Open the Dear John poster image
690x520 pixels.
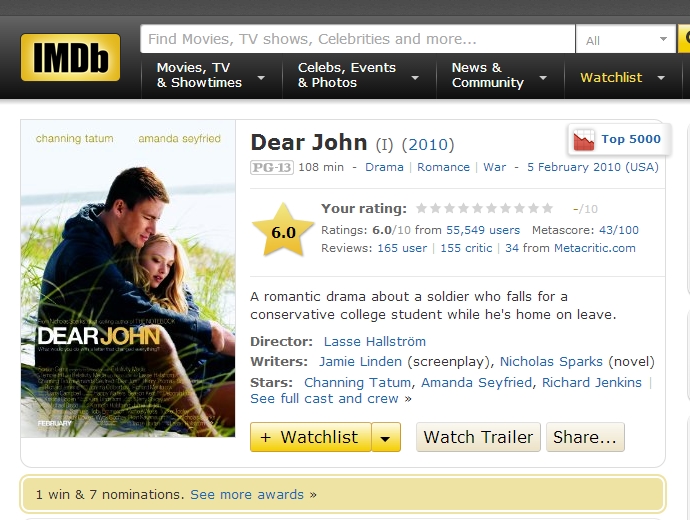128,279
